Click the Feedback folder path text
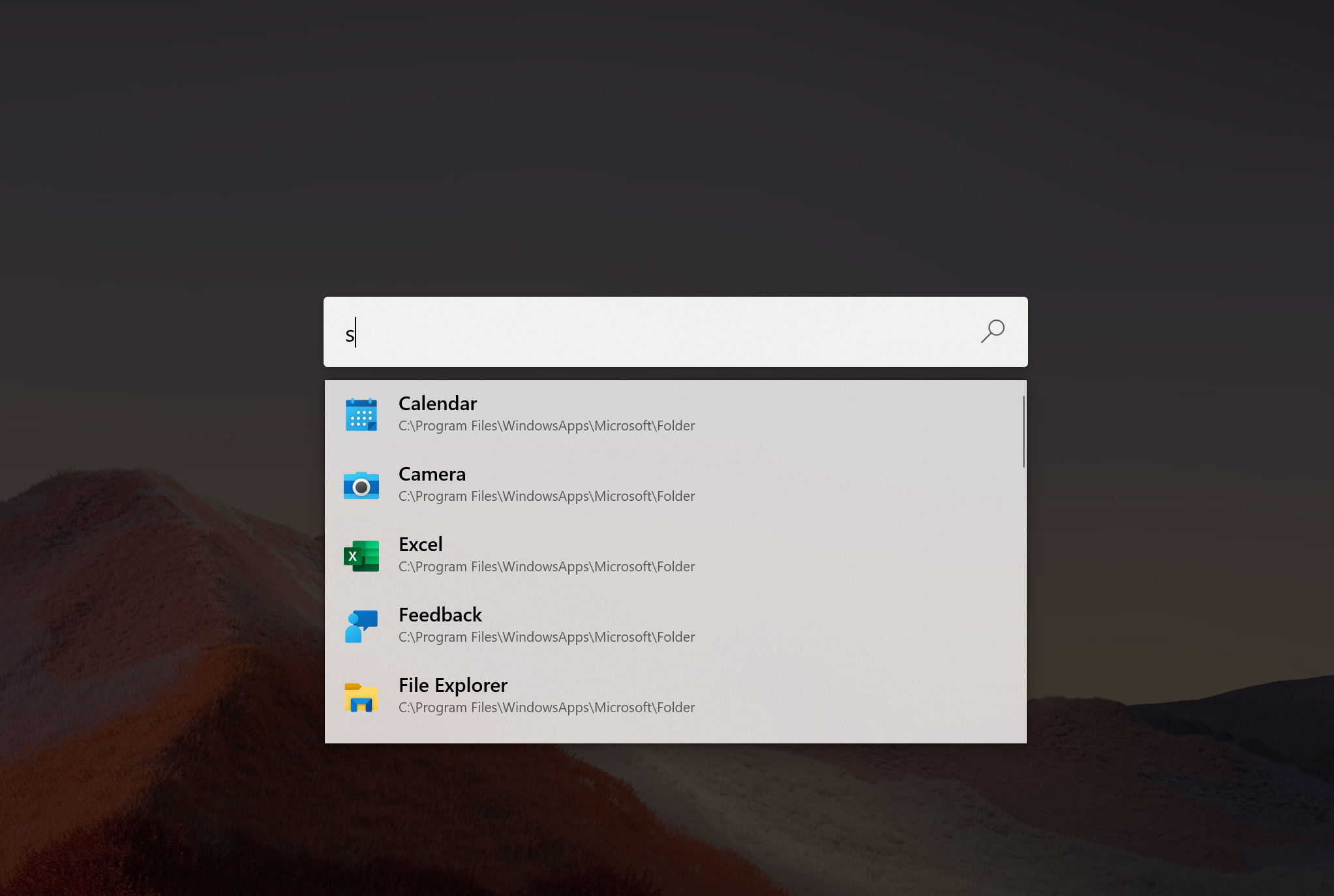The width and height of the screenshot is (1334, 896). (547, 637)
